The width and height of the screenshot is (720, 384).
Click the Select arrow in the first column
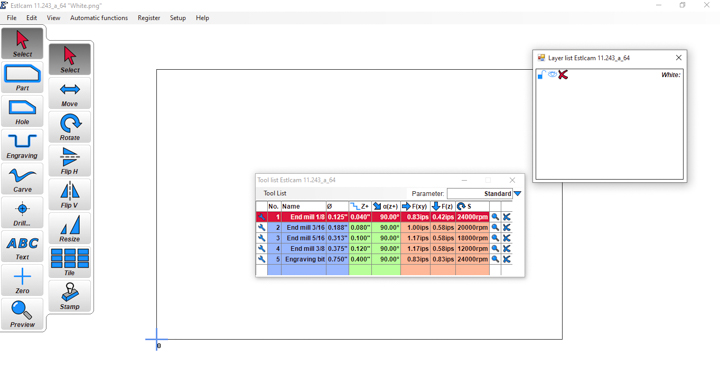[x=22, y=43]
